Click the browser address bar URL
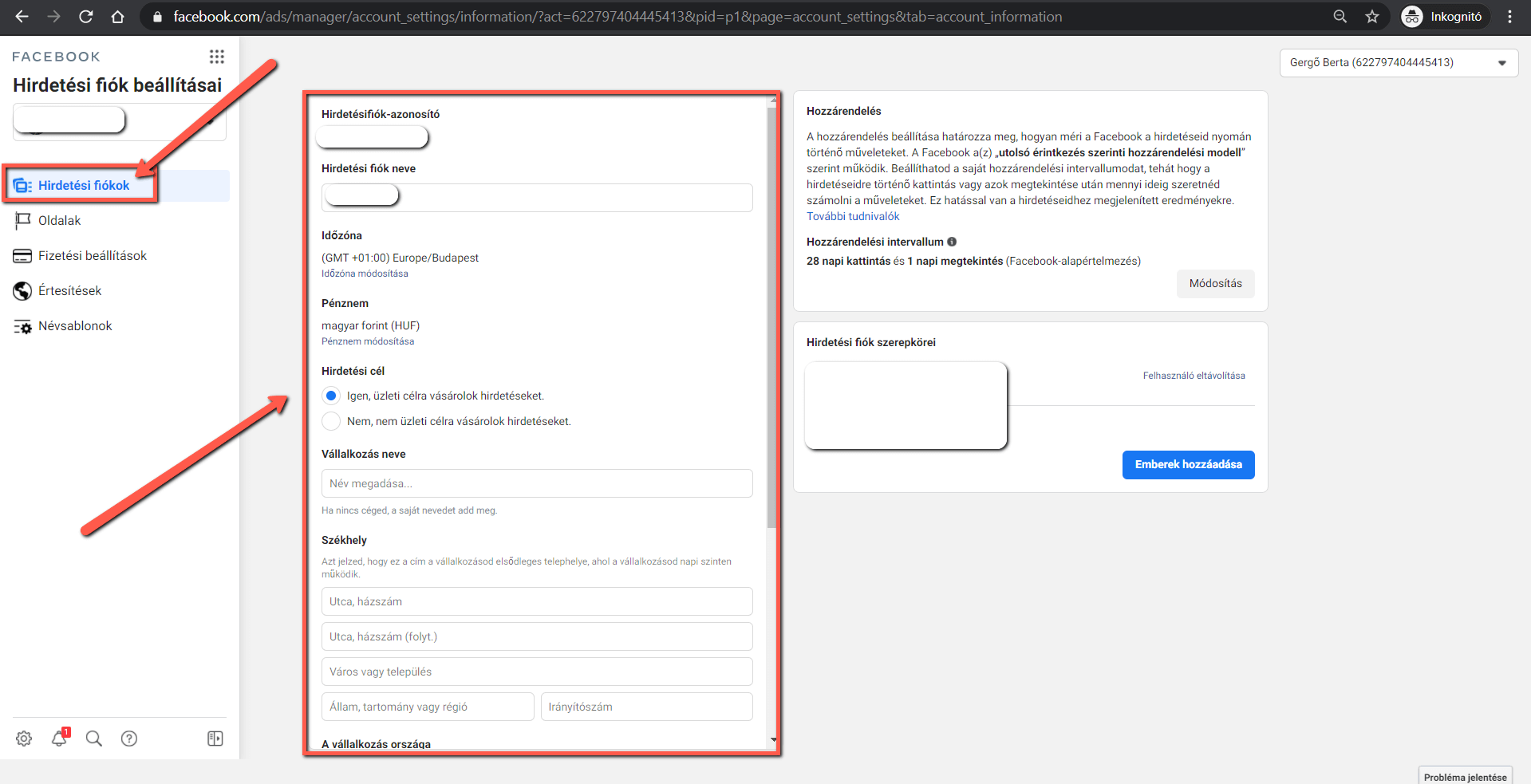This screenshot has height=784, width=1531. [618, 17]
